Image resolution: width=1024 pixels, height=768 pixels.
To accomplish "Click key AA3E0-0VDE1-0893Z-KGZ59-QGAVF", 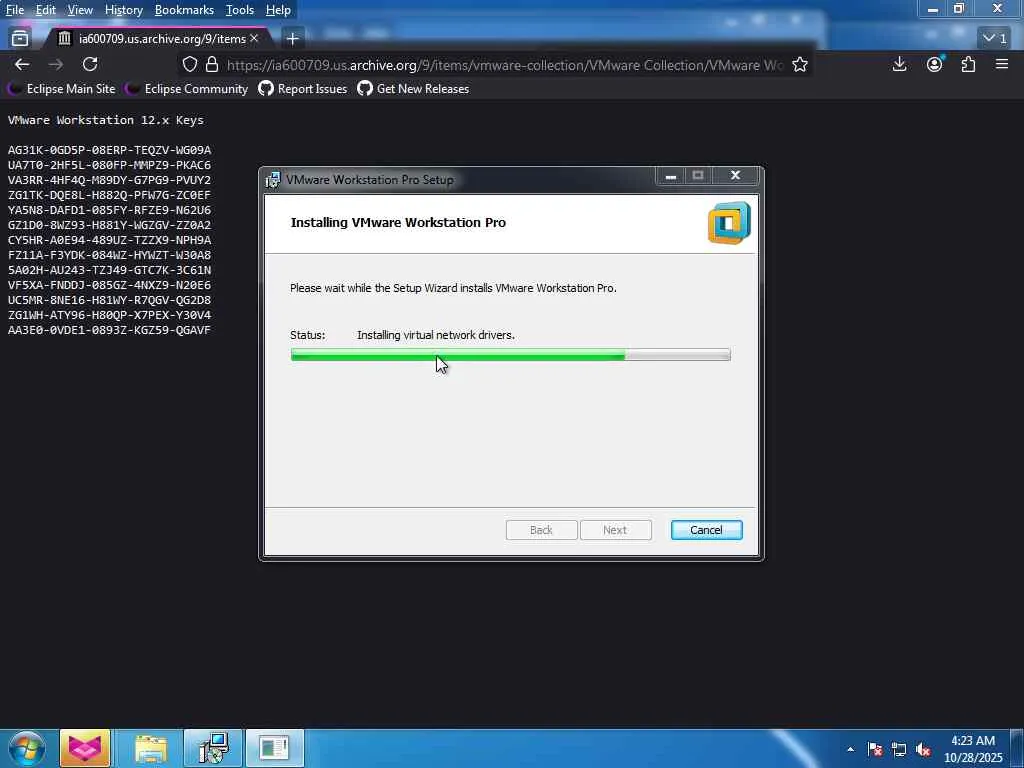I will coord(109,330).
